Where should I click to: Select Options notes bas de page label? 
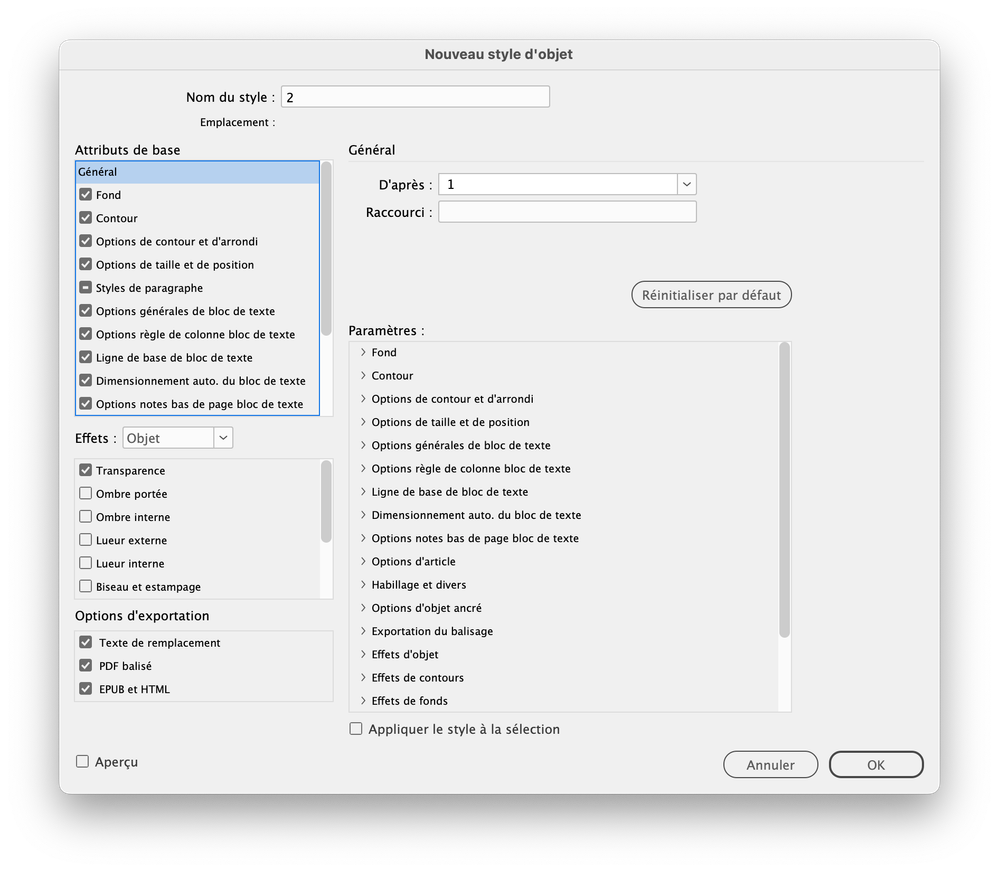(x=199, y=404)
